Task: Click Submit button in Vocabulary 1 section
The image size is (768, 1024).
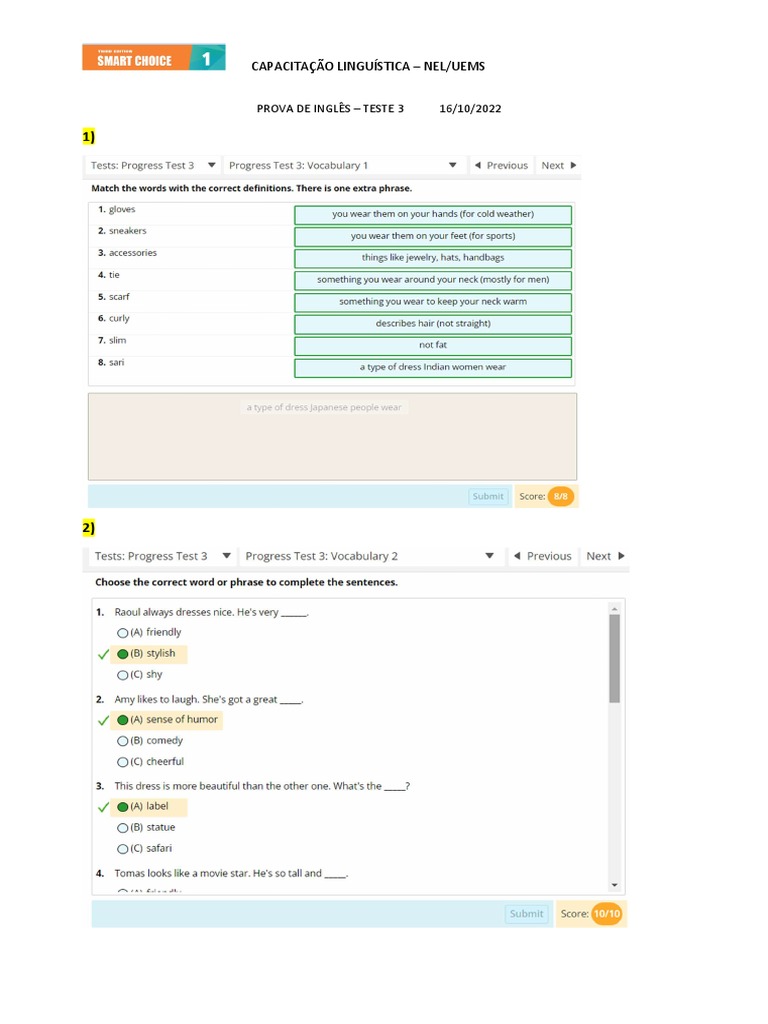Action: [488, 496]
